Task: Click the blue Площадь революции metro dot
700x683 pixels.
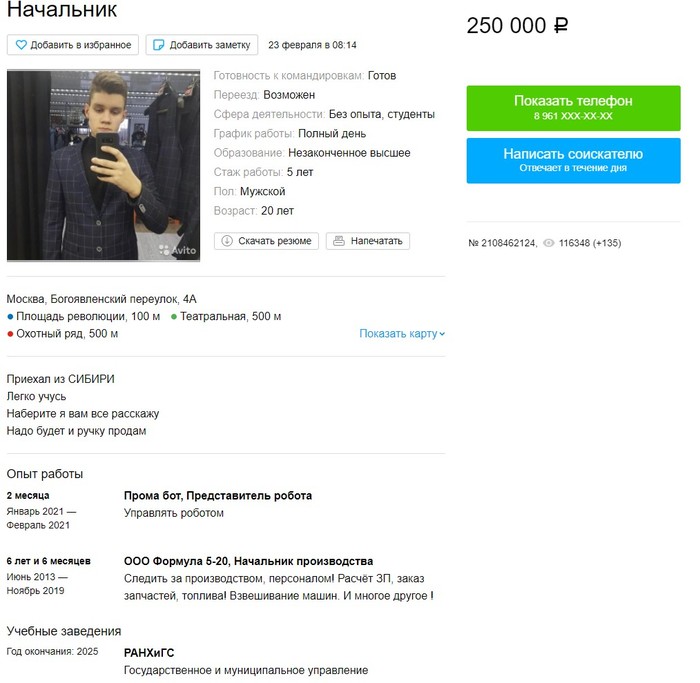Action: [10, 317]
